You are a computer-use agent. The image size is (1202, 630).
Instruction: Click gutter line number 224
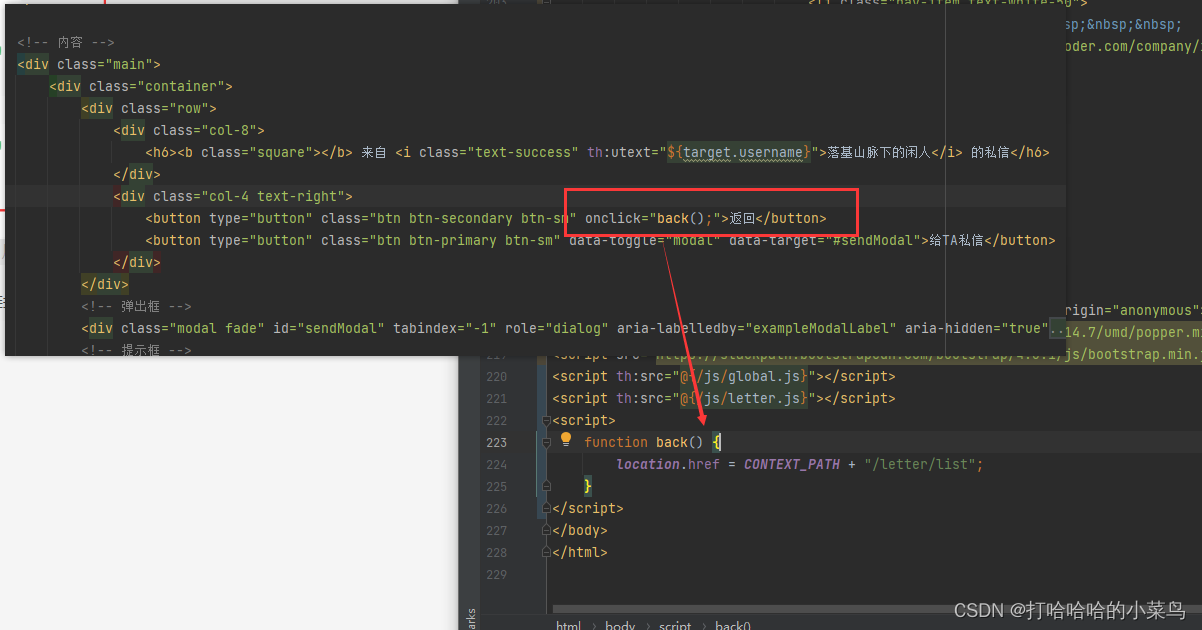pos(496,465)
